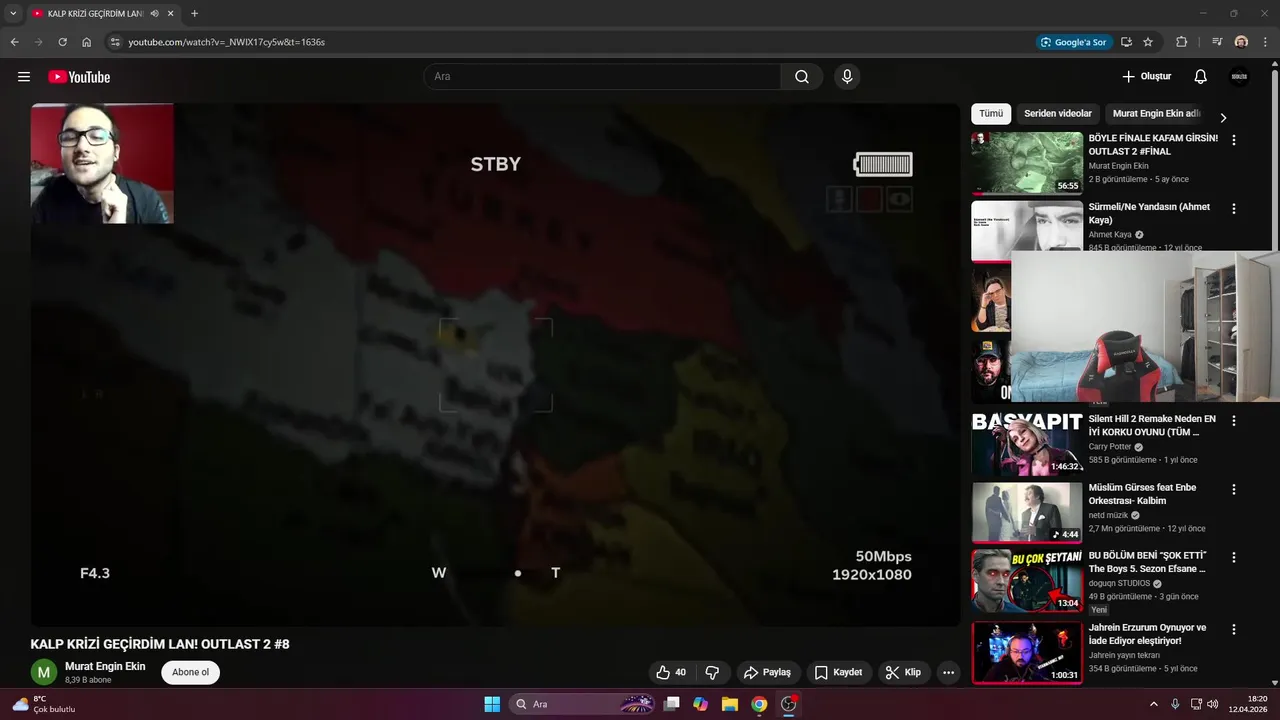Mute the tab via its speaker icon
This screenshot has width=1280, height=720.
point(154,13)
